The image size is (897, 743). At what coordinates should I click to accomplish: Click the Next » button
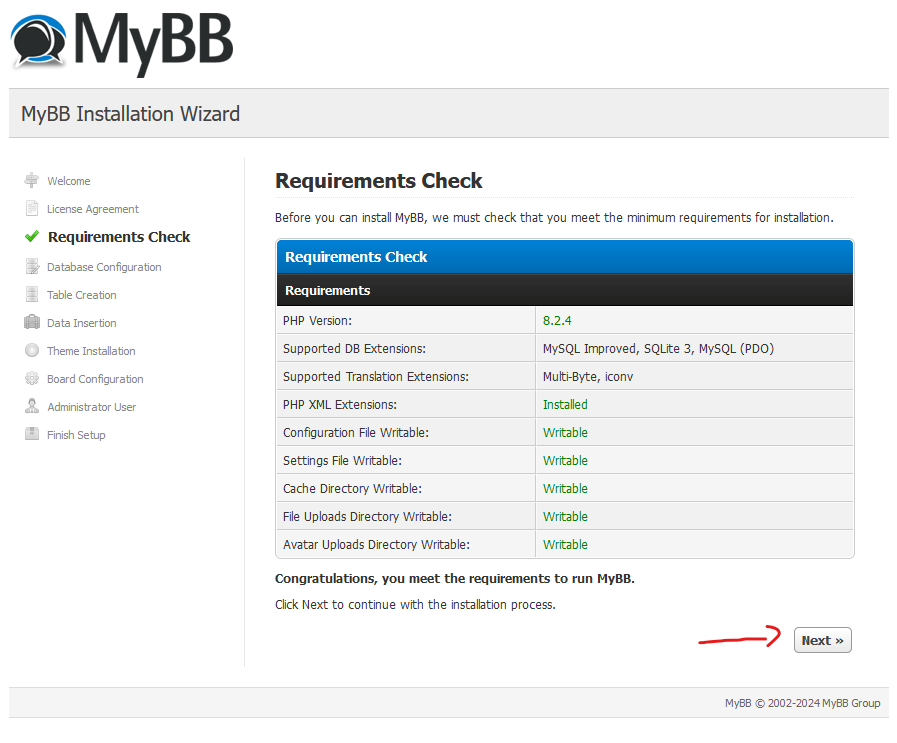point(823,640)
